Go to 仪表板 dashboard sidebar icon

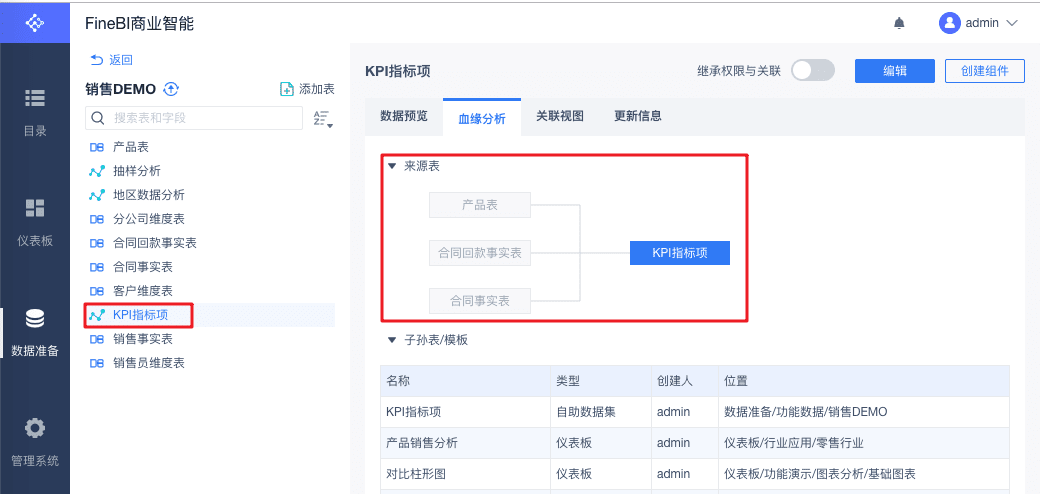pos(35,208)
